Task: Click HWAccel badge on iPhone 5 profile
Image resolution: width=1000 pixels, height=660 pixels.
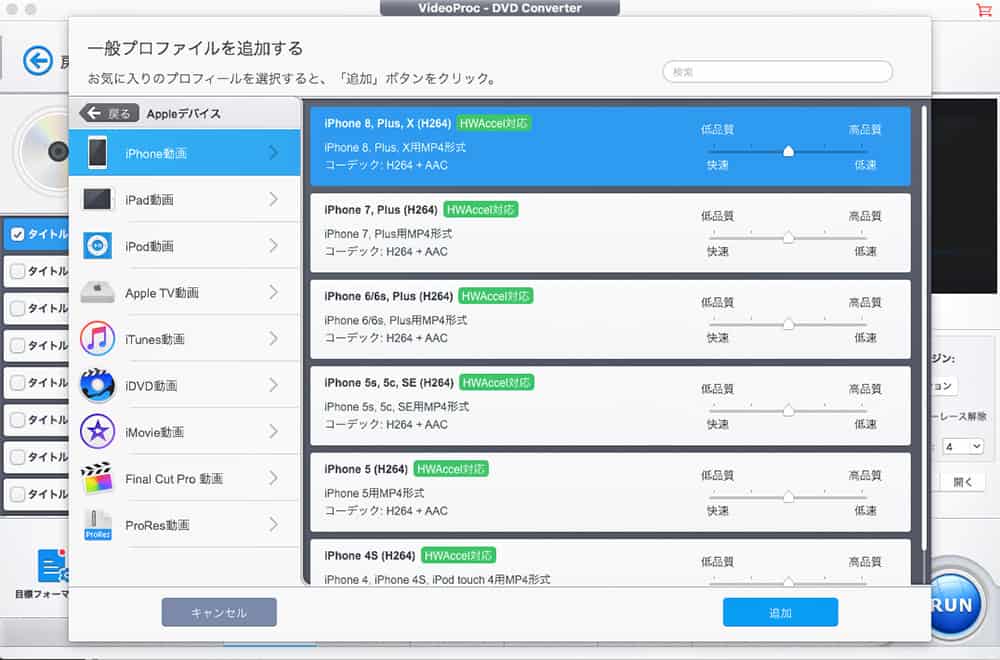Action: click(451, 469)
